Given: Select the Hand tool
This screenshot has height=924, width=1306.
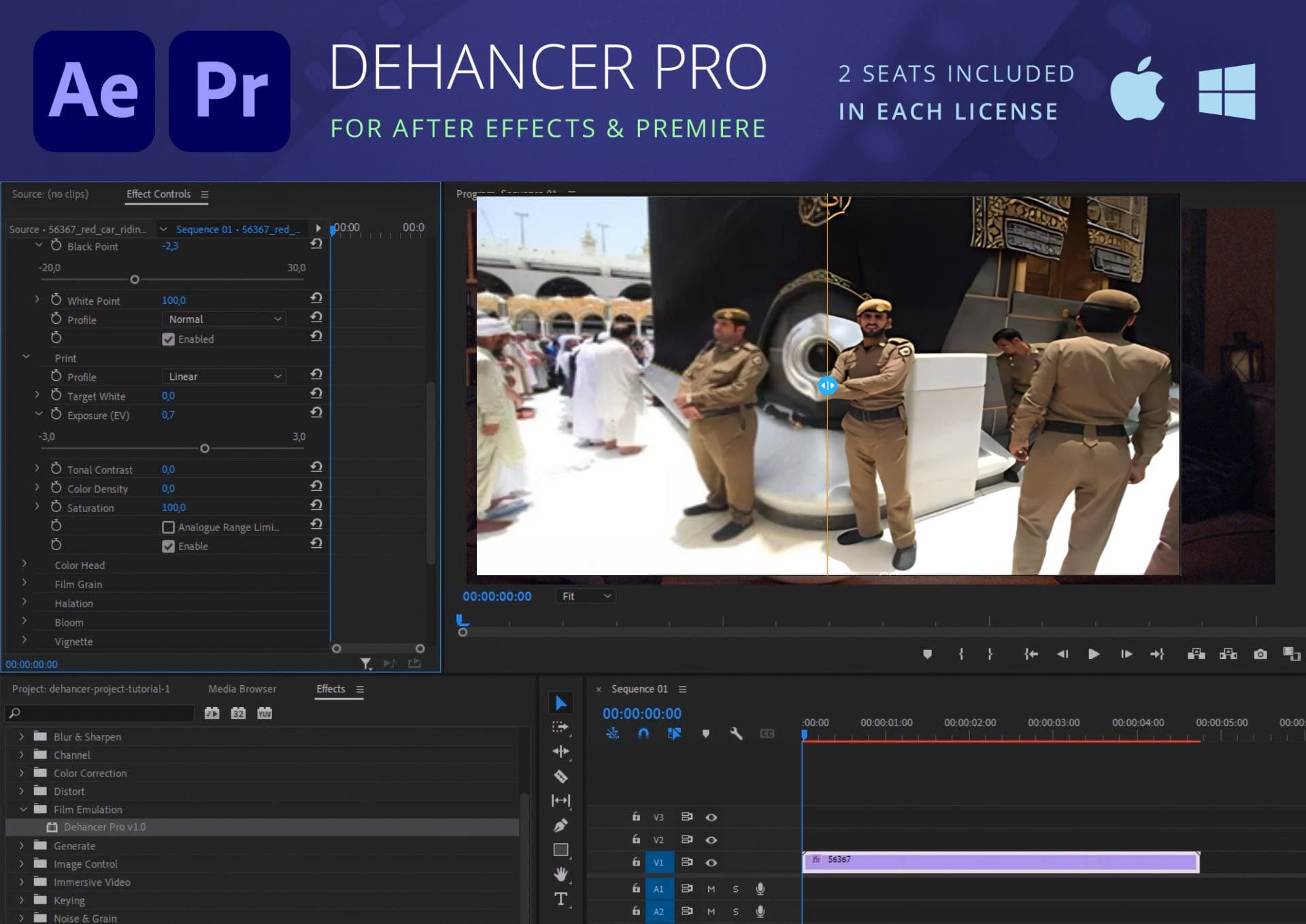Looking at the screenshot, I should 560,874.
